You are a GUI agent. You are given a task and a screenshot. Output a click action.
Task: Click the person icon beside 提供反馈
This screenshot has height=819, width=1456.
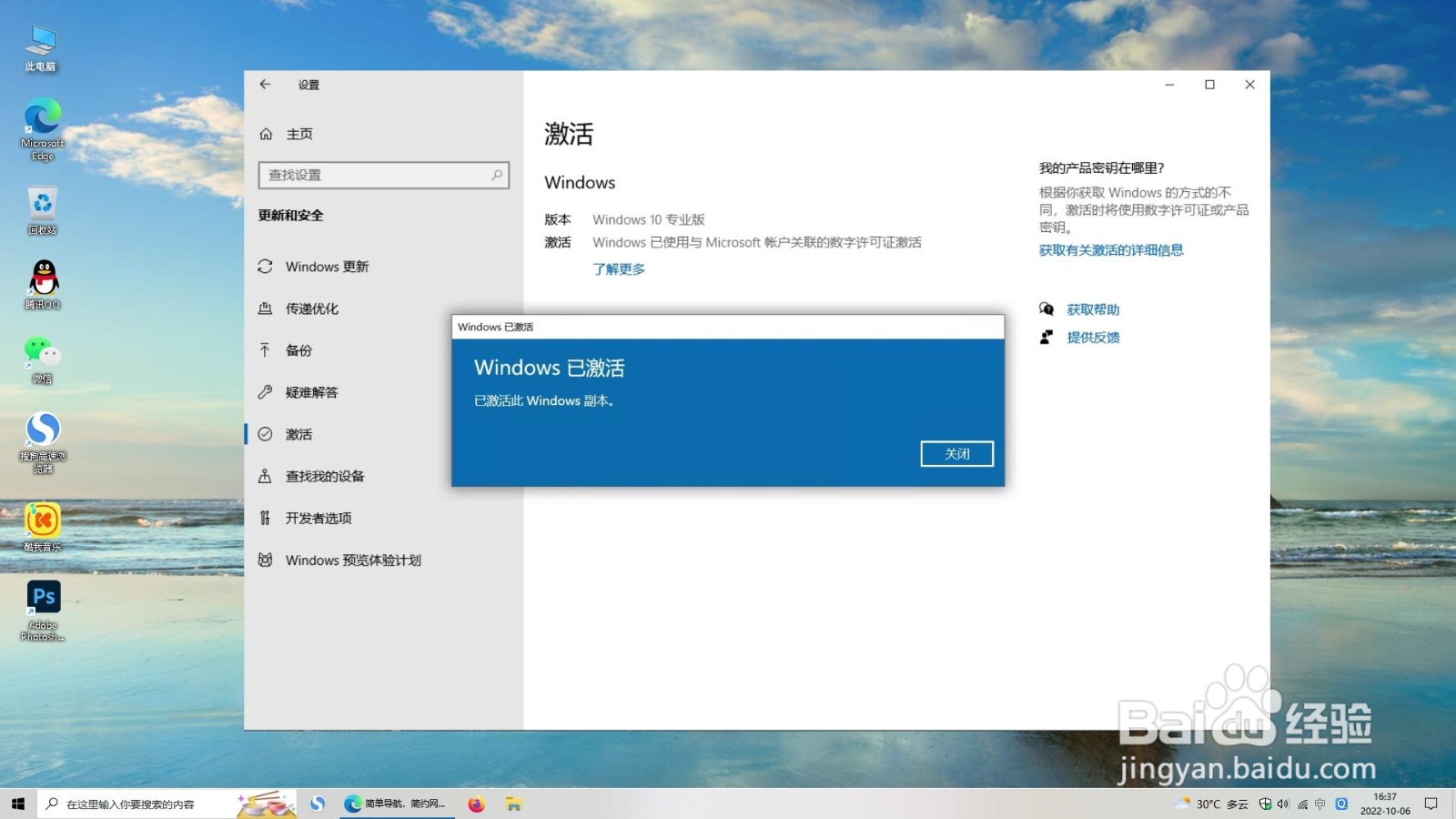tap(1046, 338)
